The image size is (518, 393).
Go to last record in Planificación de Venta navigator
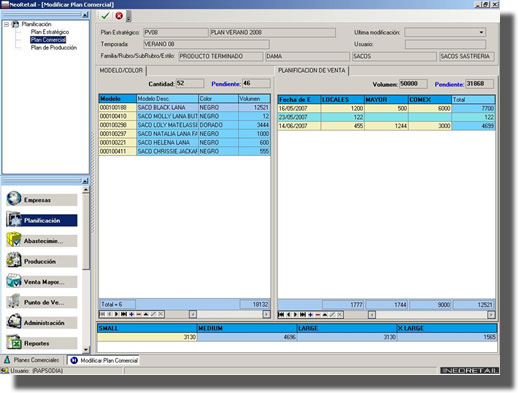coord(303,315)
